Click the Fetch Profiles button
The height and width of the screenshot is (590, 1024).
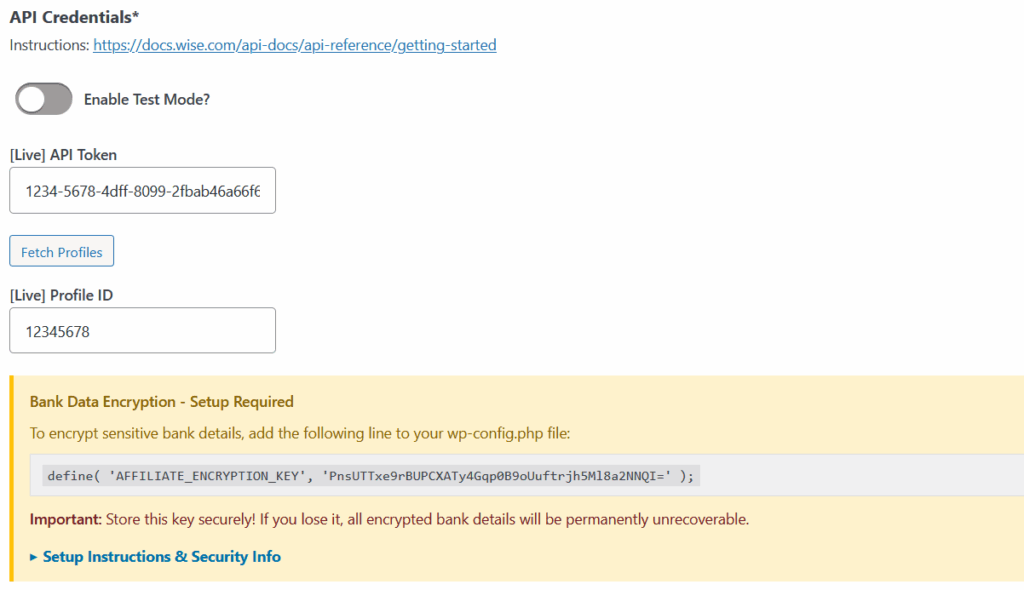pyautogui.click(x=61, y=252)
